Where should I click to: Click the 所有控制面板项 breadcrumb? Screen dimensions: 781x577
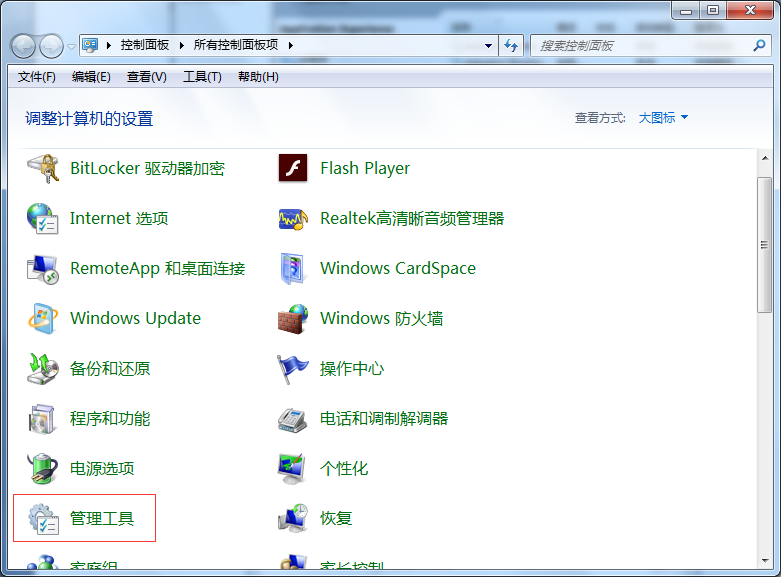236,45
